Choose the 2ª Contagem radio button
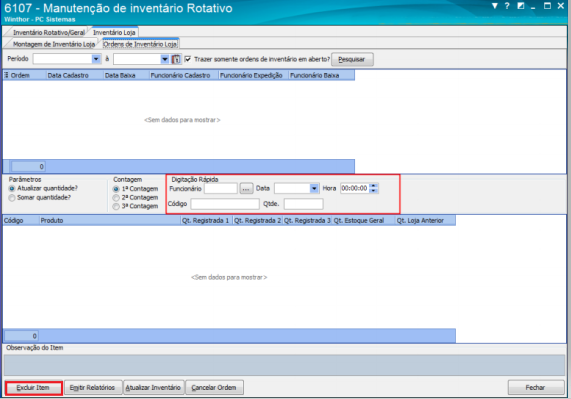This screenshot has height=399, width=571. tap(116, 198)
